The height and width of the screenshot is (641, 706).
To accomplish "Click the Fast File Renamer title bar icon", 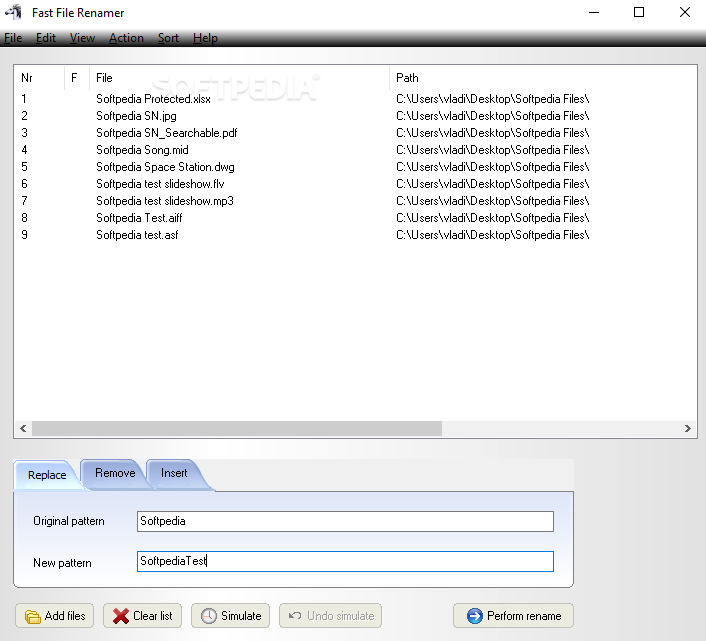I will [14, 12].
